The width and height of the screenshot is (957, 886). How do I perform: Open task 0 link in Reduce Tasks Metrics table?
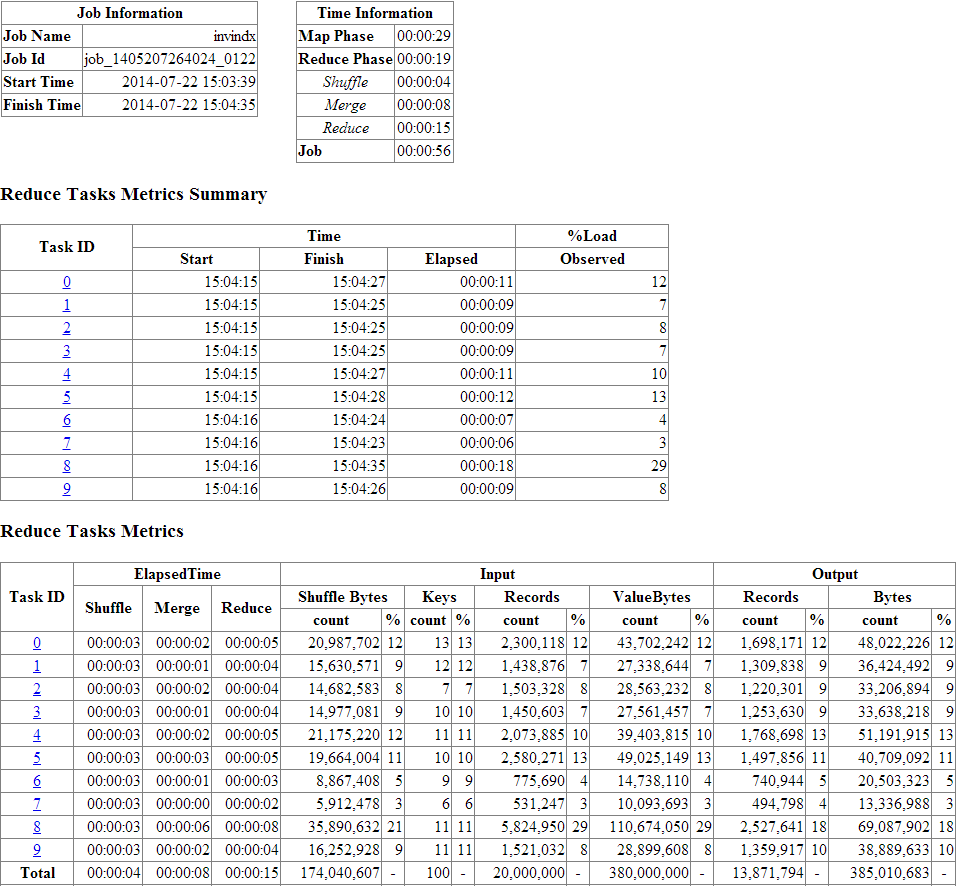37,643
